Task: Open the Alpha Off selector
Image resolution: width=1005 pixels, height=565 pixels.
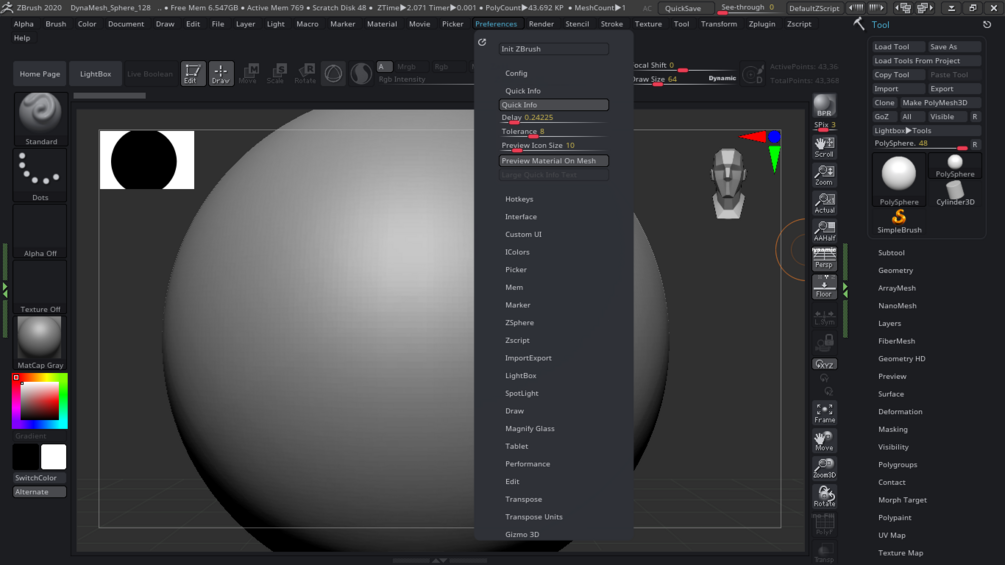Action: pyautogui.click(x=40, y=231)
